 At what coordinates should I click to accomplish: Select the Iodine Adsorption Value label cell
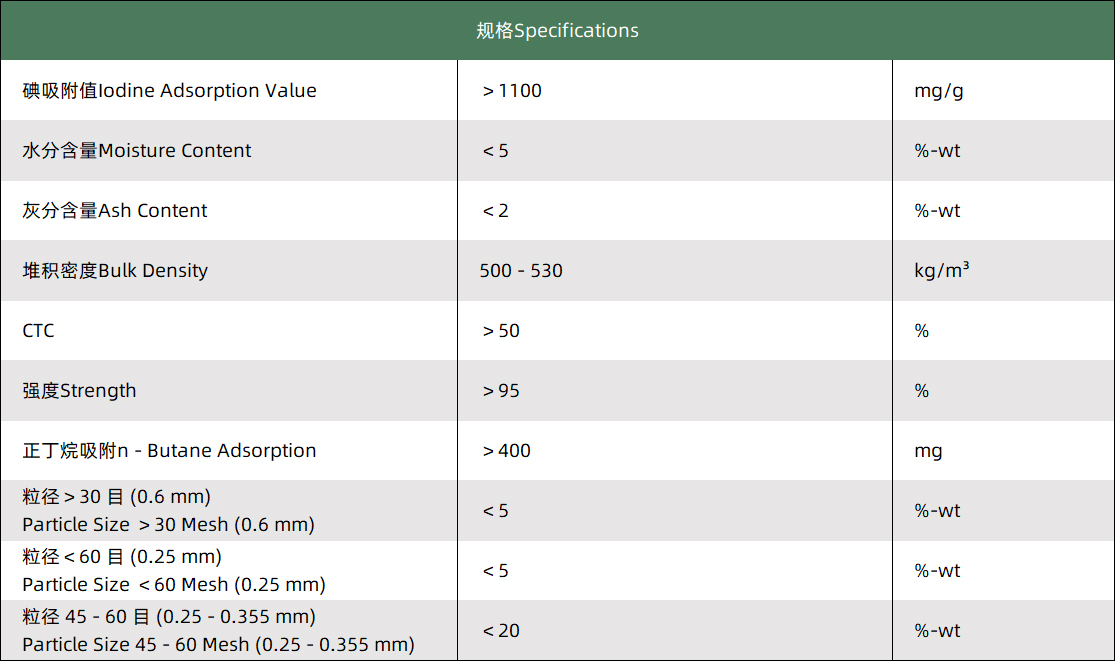pos(169,90)
